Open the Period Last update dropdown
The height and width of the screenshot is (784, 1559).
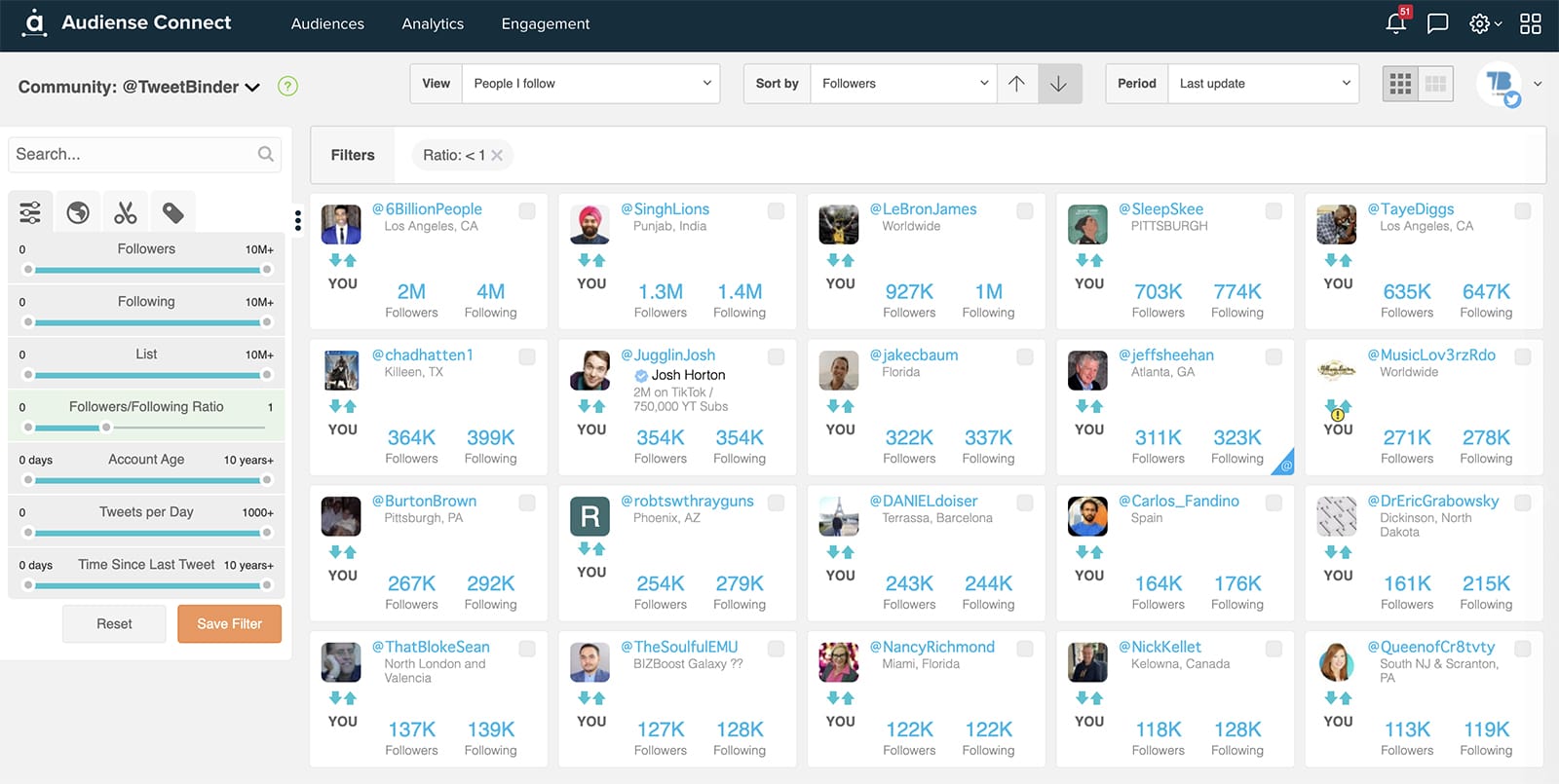pyautogui.click(x=1263, y=84)
